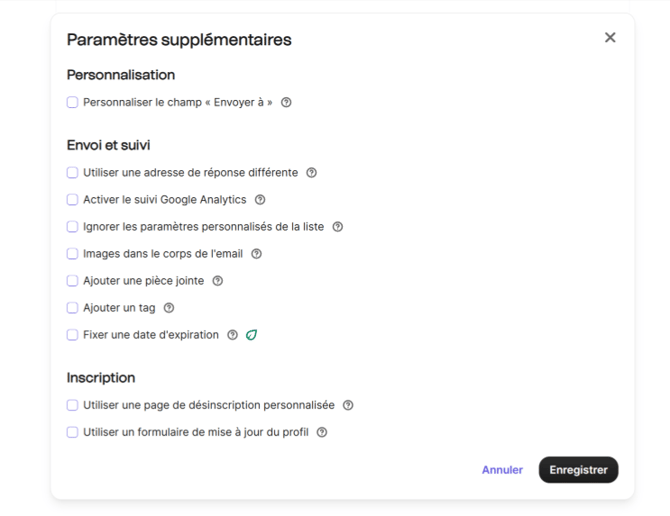Screen dimensions: 670x516
Task: Click help icon next to Ajouter un tag
Action: pyautogui.click(x=169, y=308)
